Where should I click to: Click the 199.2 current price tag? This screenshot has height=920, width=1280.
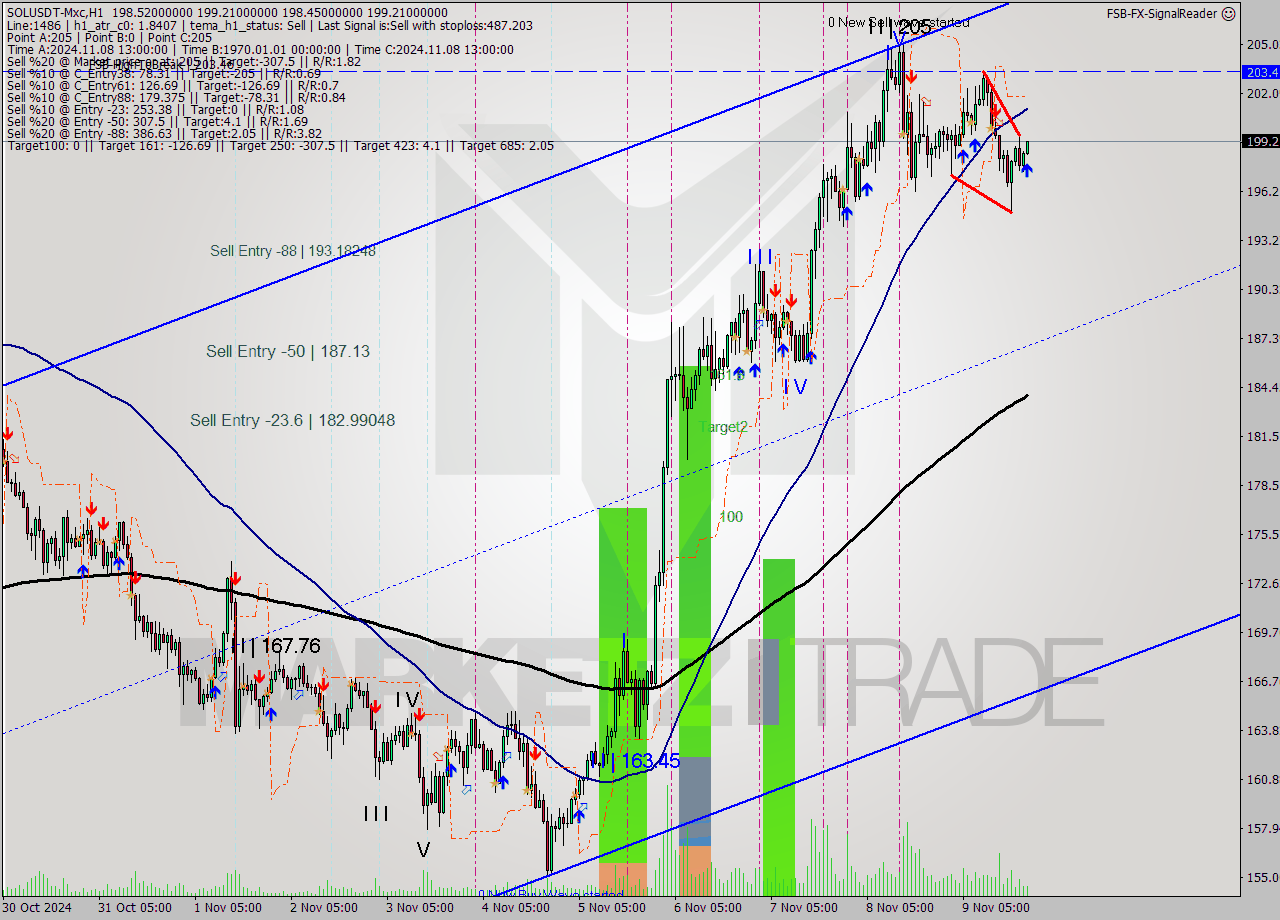point(1260,141)
